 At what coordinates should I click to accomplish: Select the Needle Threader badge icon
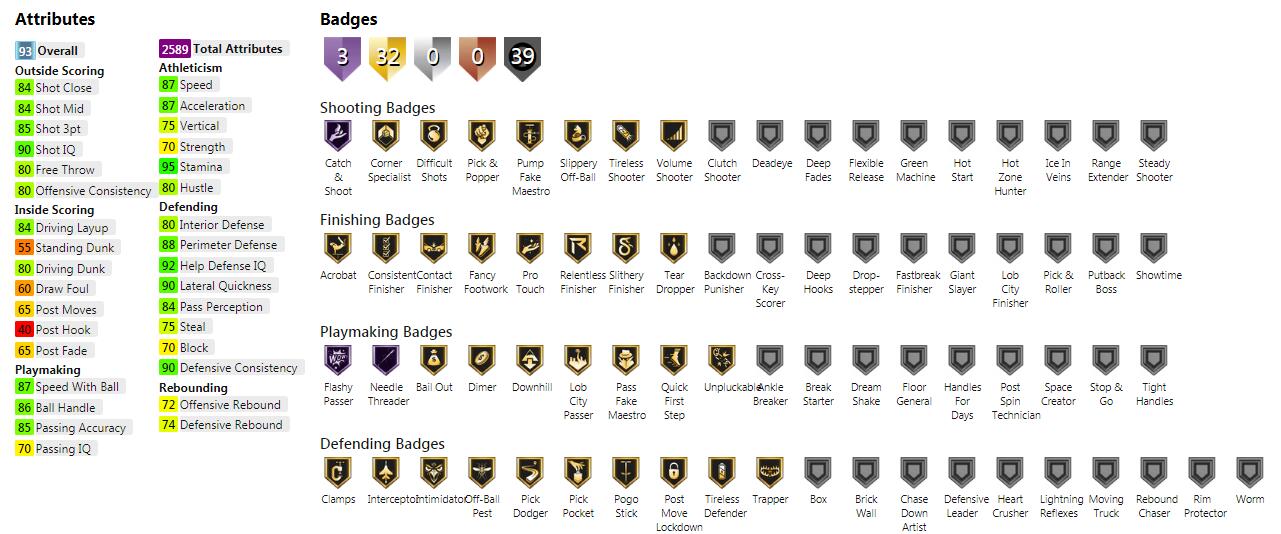386,359
